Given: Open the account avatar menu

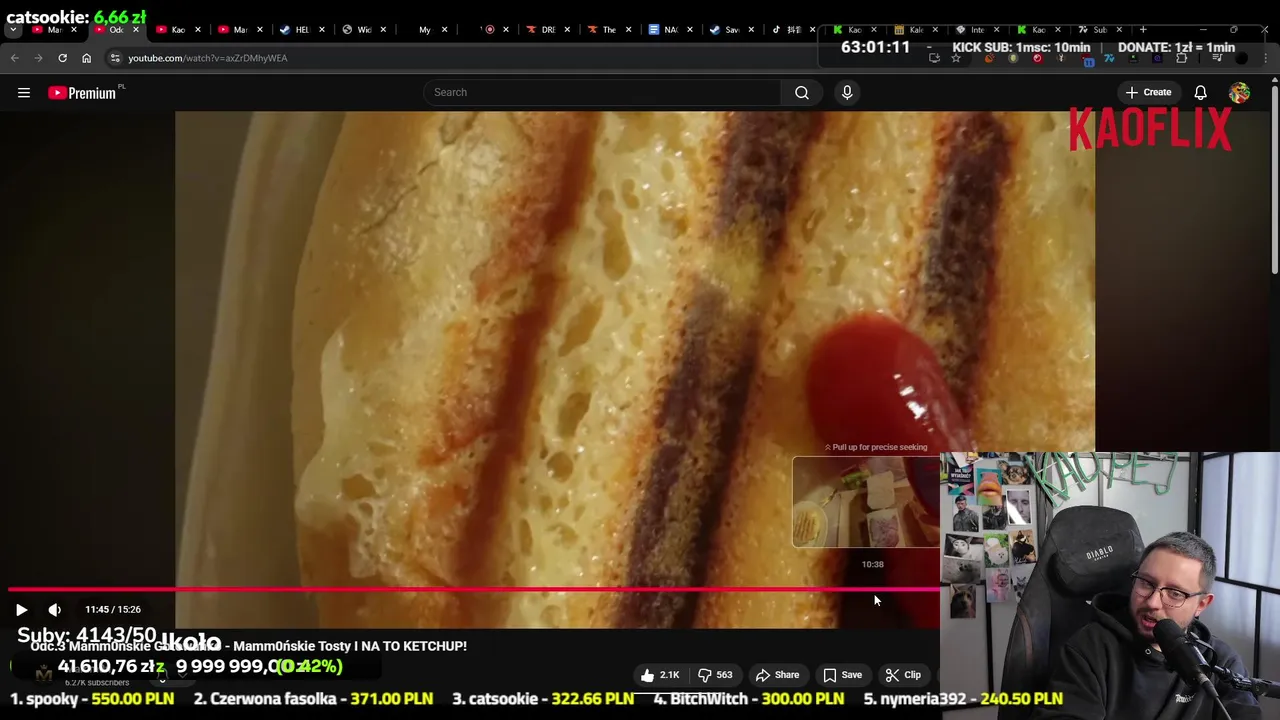Looking at the screenshot, I should tap(1239, 93).
